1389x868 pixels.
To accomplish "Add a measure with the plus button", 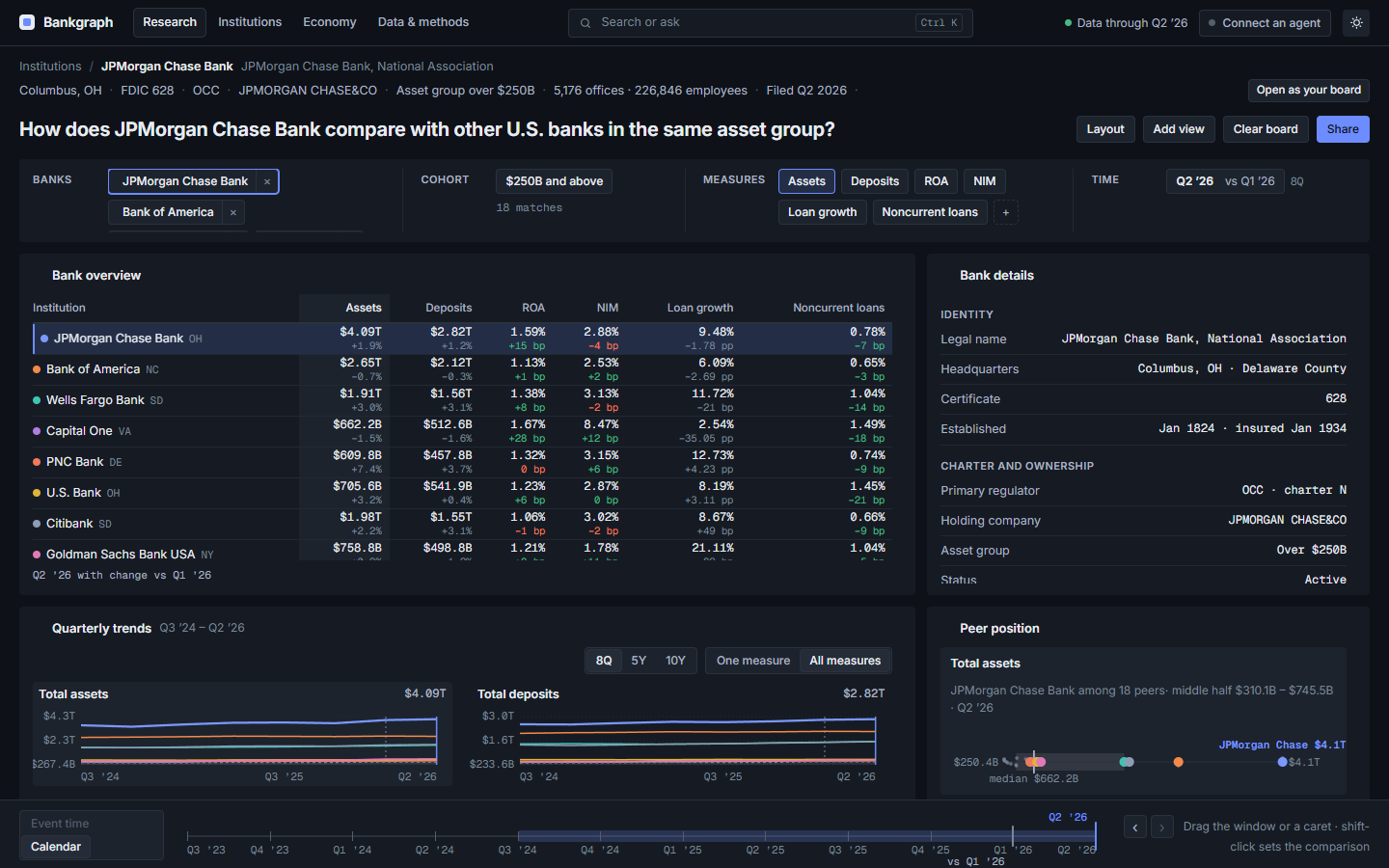I will [x=1006, y=212].
